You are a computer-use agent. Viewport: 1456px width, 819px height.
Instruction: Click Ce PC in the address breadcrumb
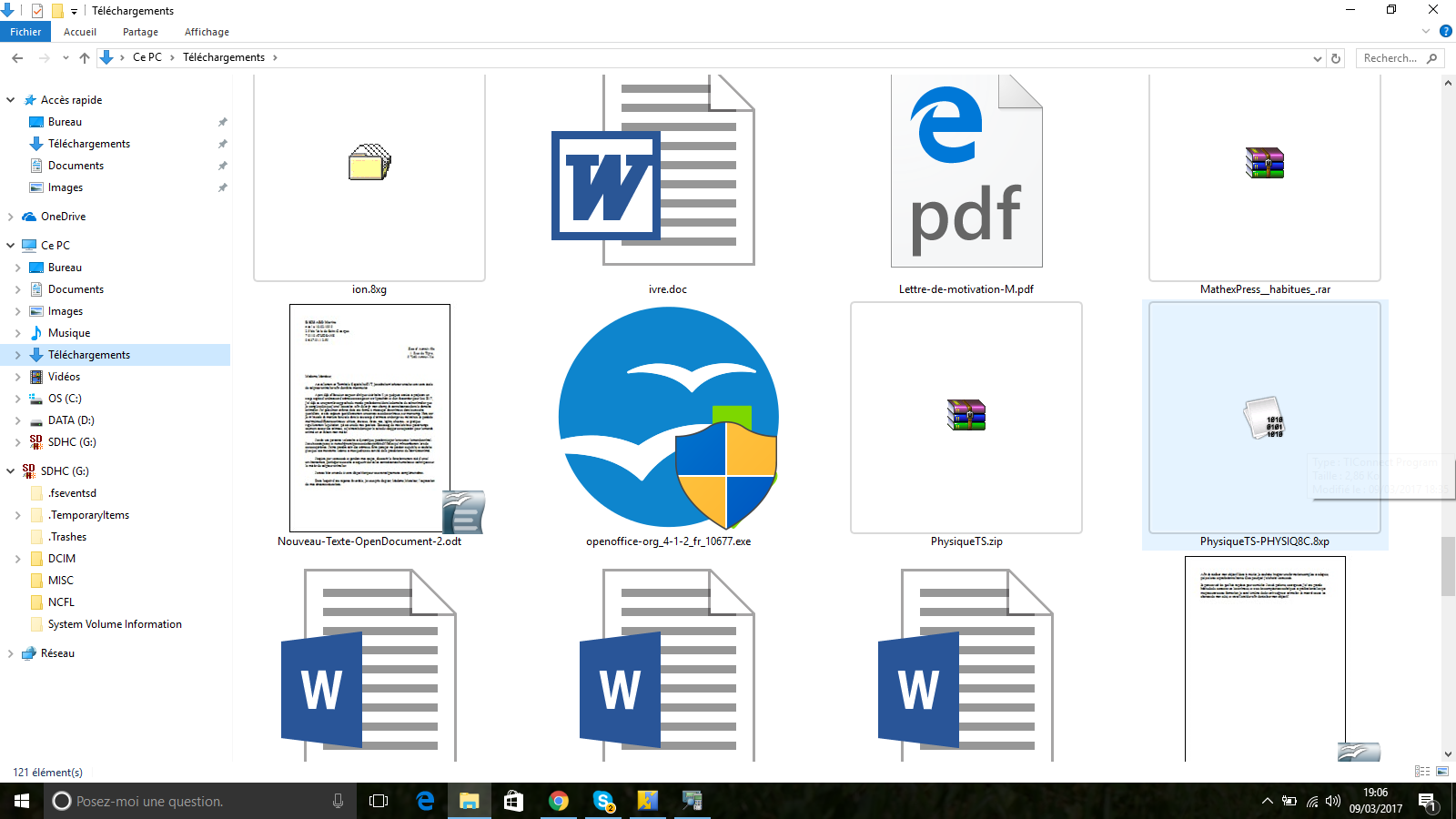[x=147, y=57]
